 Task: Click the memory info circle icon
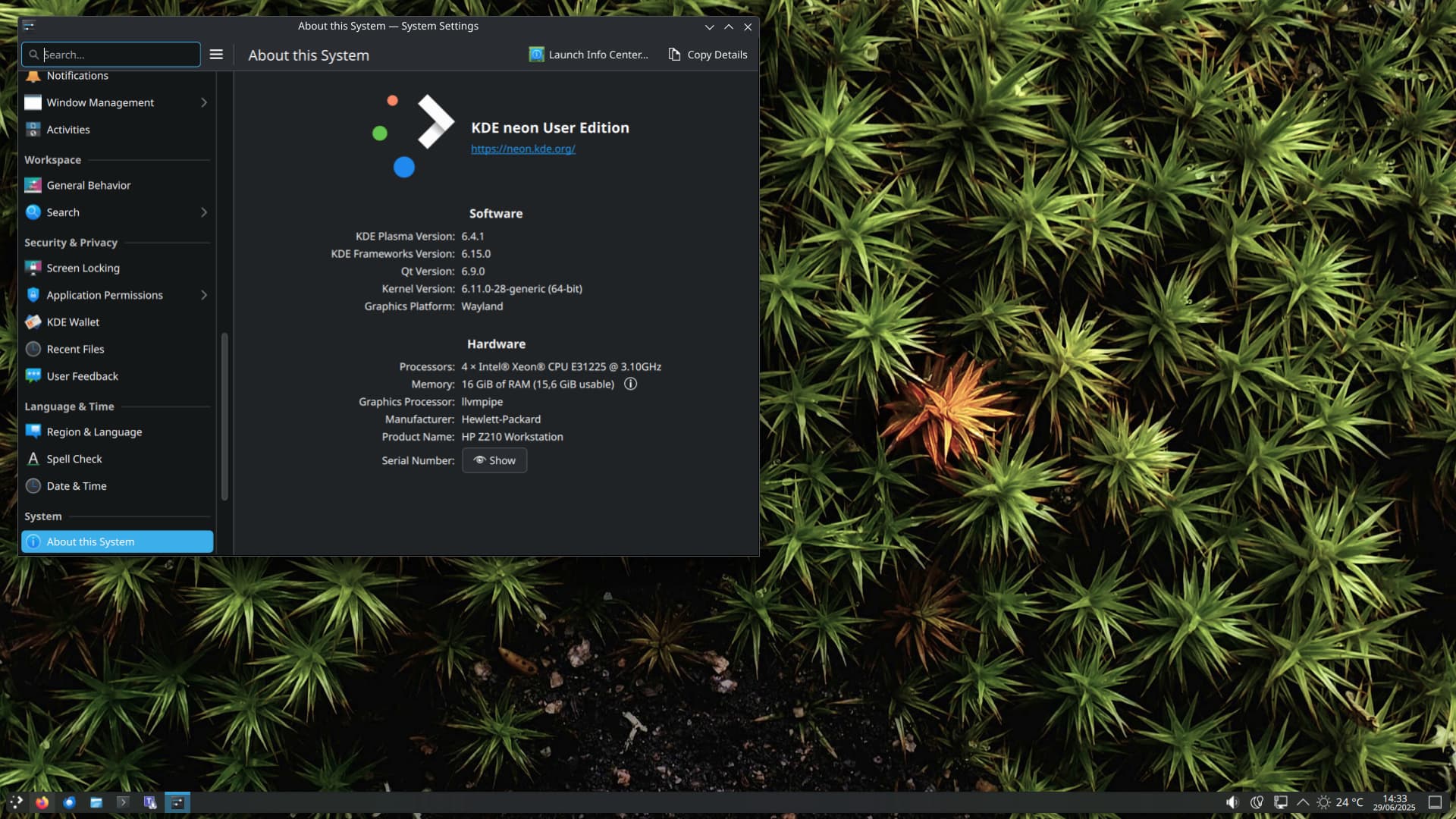point(630,384)
